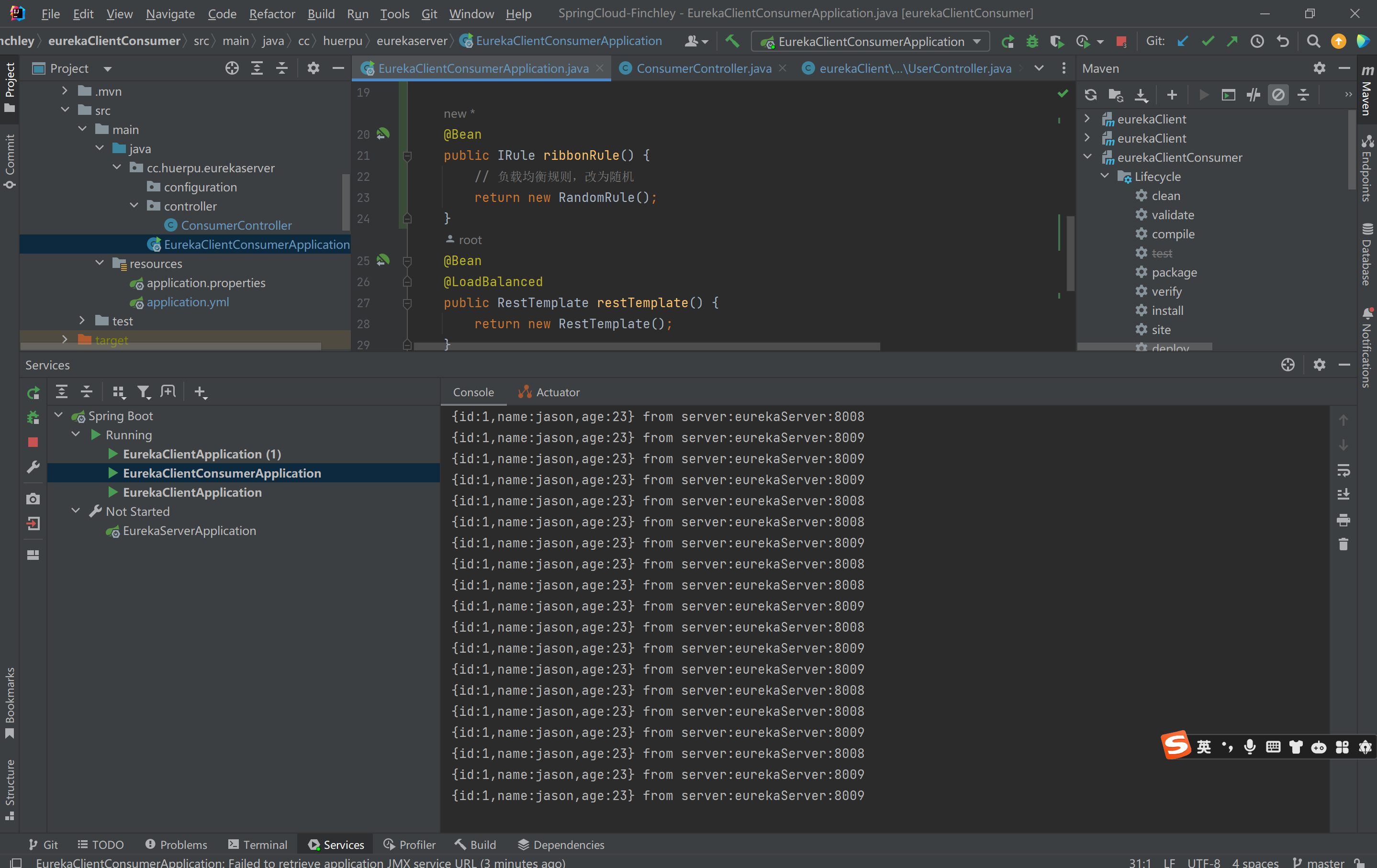Open Search Everywhere magnifier icon
The width and height of the screenshot is (1377, 868).
[1313, 41]
